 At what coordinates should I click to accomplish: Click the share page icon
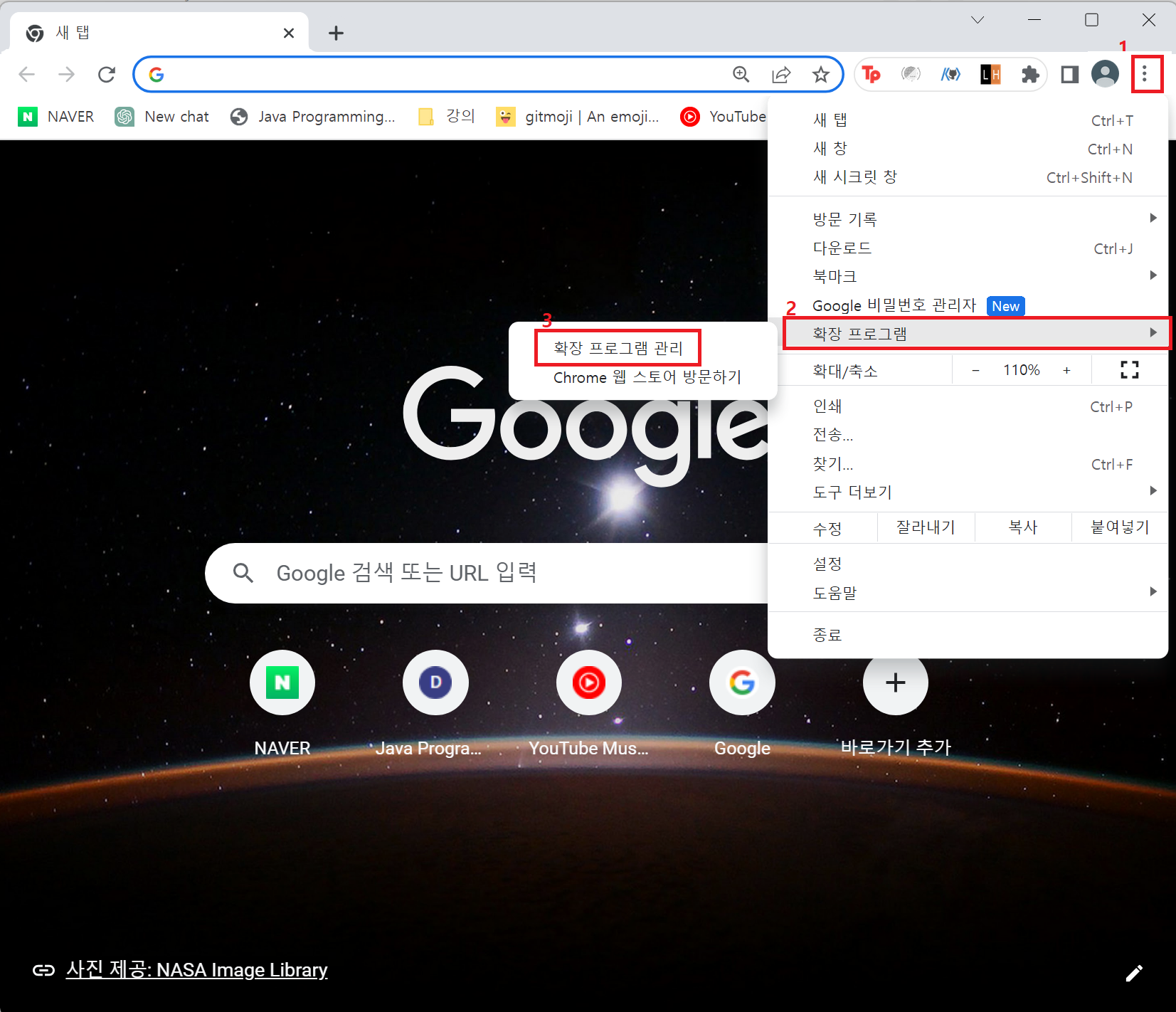click(x=781, y=74)
